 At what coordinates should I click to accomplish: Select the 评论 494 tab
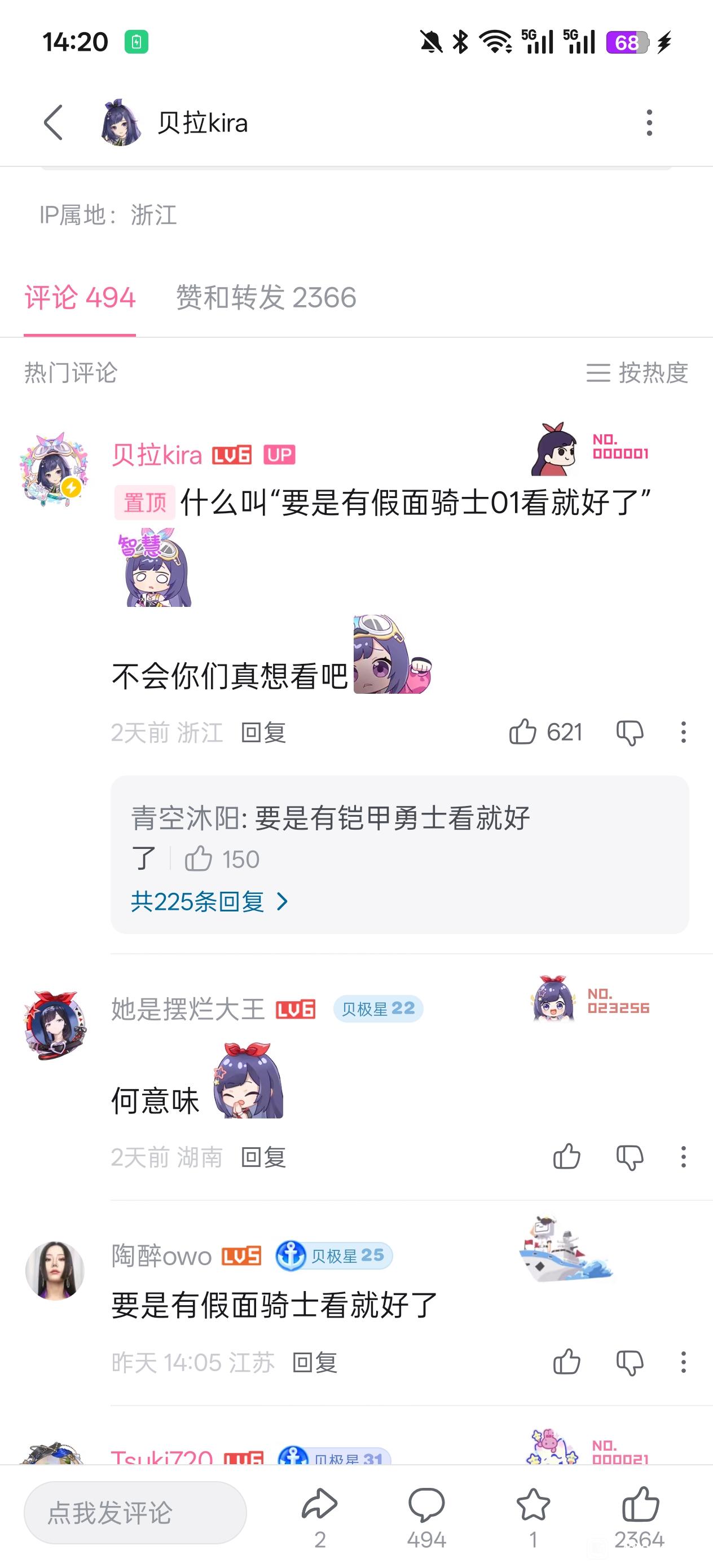point(80,298)
